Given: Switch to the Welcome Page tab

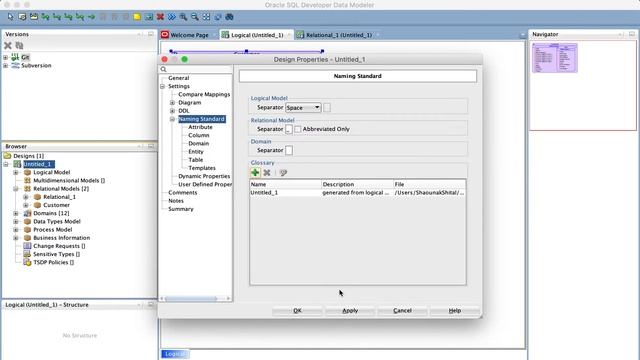Looking at the screenshot, I should [189, 35].
